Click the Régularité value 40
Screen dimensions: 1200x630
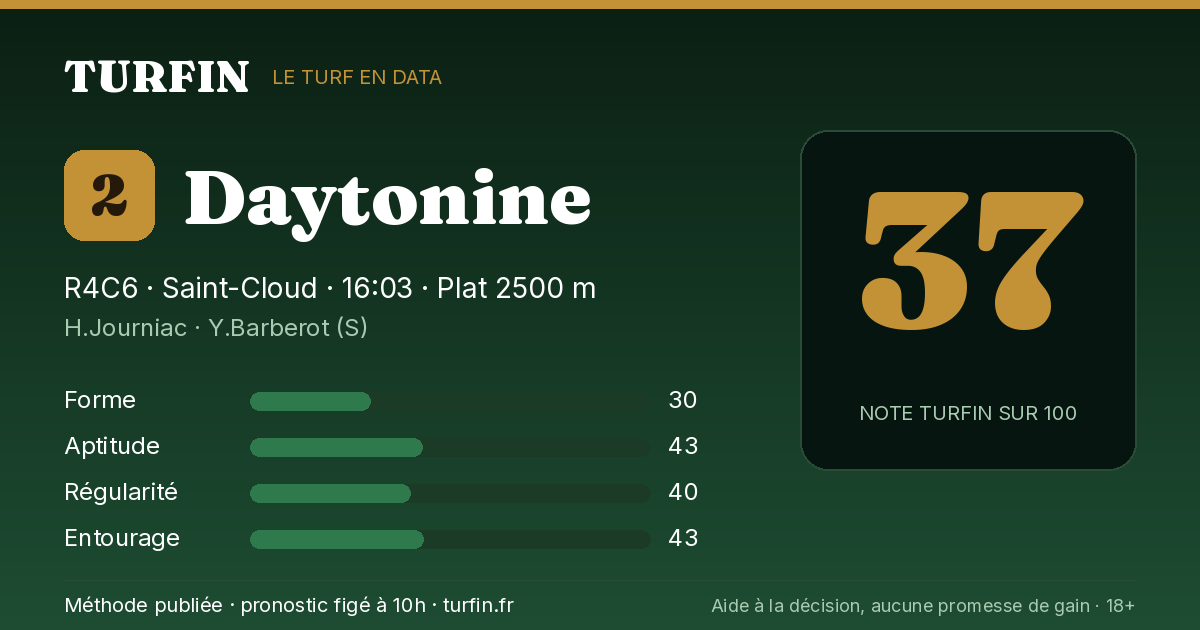[683, 492]
